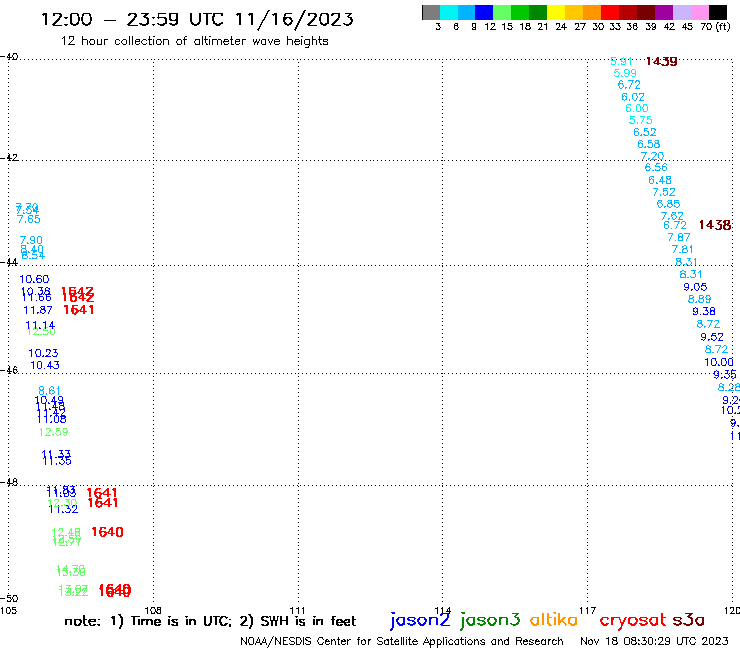Click the wave height value 6.85
740x650 pixels.
tap(668, 204)
